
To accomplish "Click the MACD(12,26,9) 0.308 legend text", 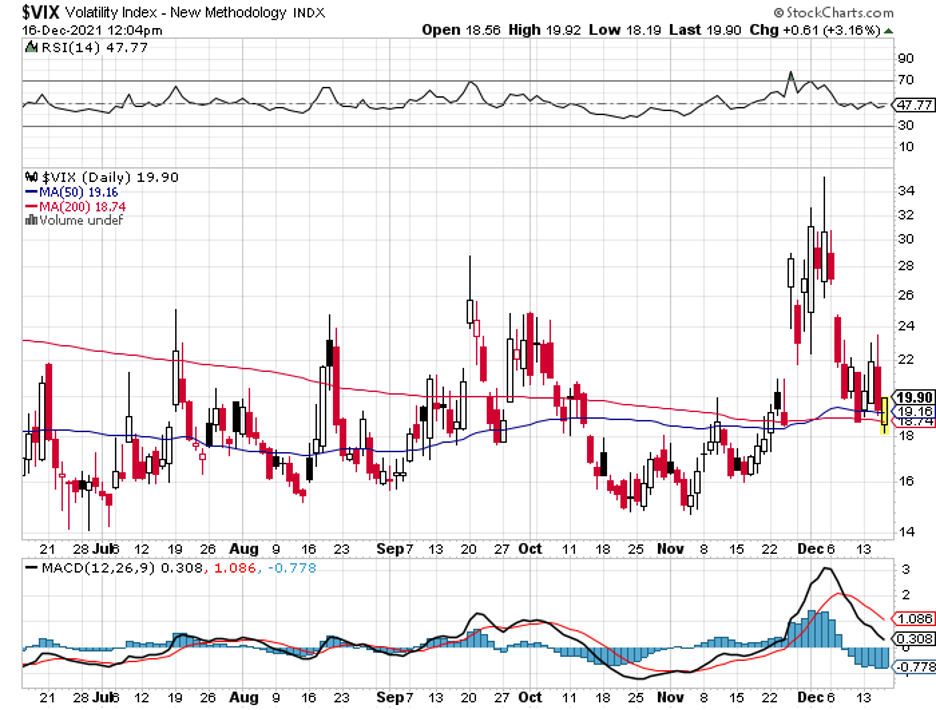I will (x=122, y=568).
